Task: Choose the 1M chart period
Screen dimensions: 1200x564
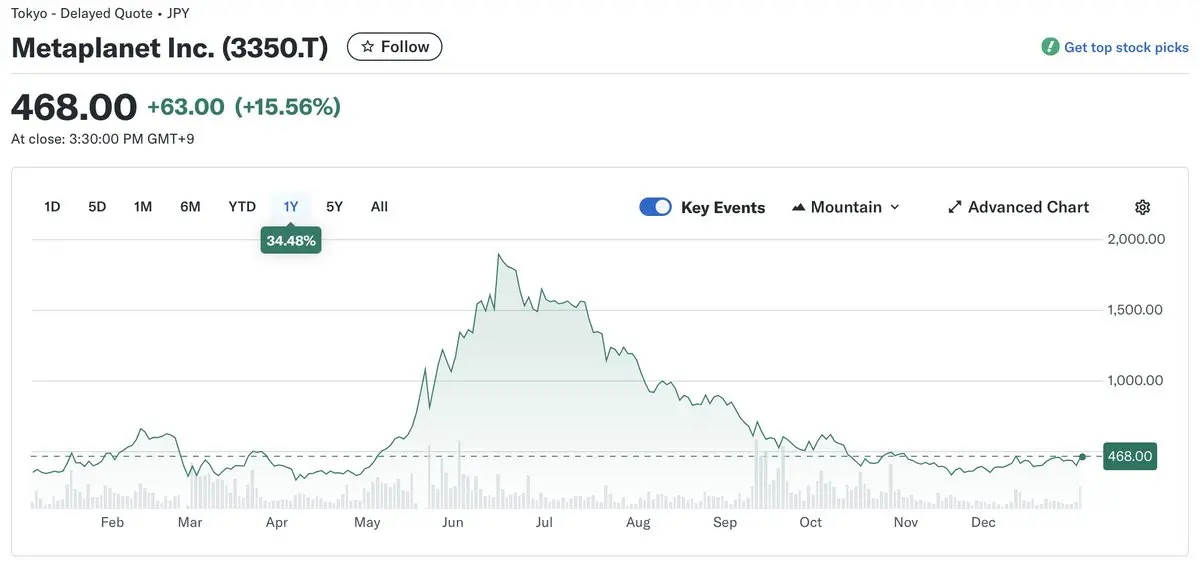Action: [143, 207]
